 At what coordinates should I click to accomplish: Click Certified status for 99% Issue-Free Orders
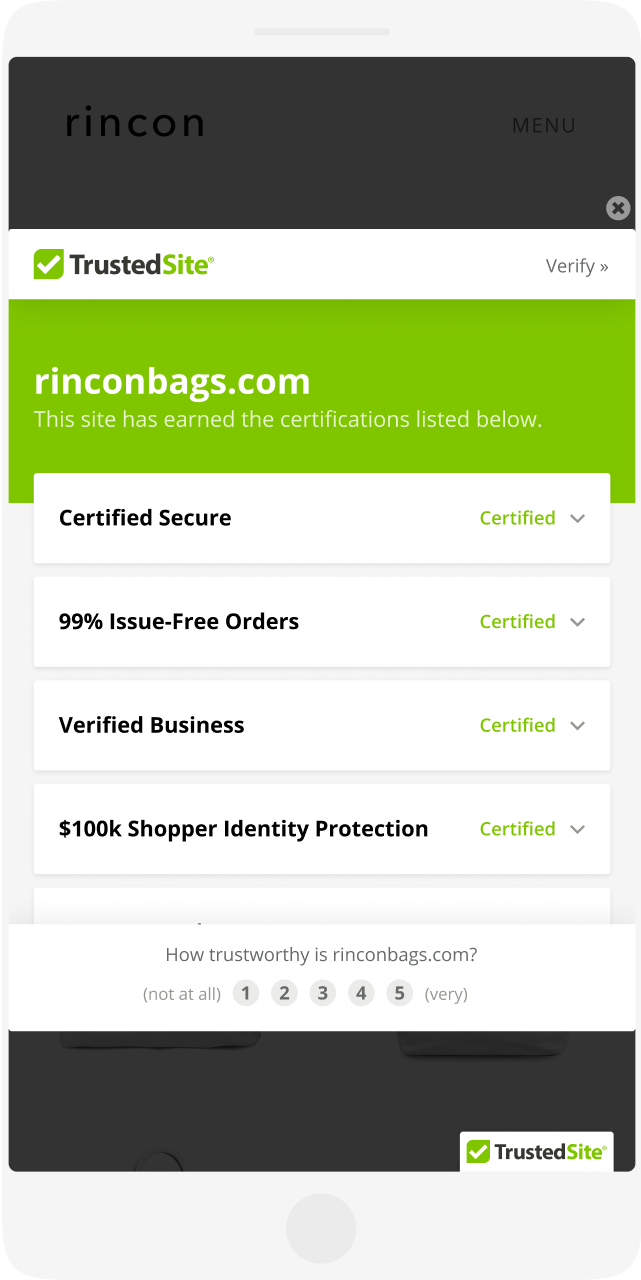pos(517,622)
